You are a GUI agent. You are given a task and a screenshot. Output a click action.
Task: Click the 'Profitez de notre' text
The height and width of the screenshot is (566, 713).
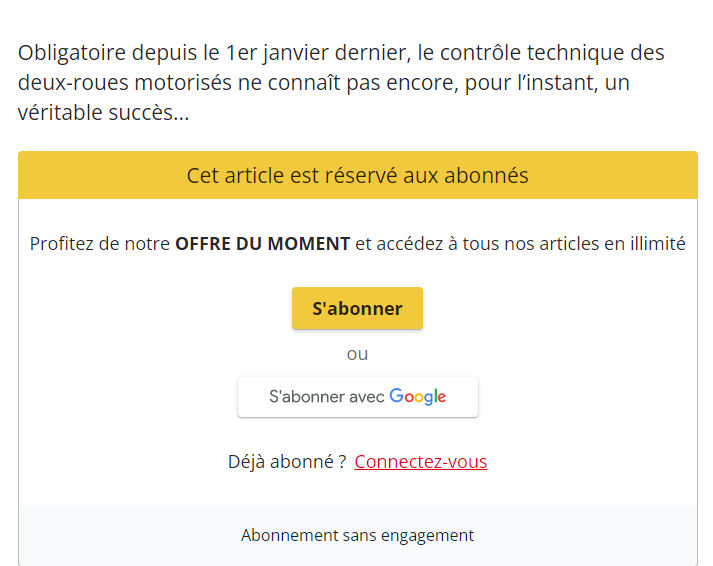(100, 244)
